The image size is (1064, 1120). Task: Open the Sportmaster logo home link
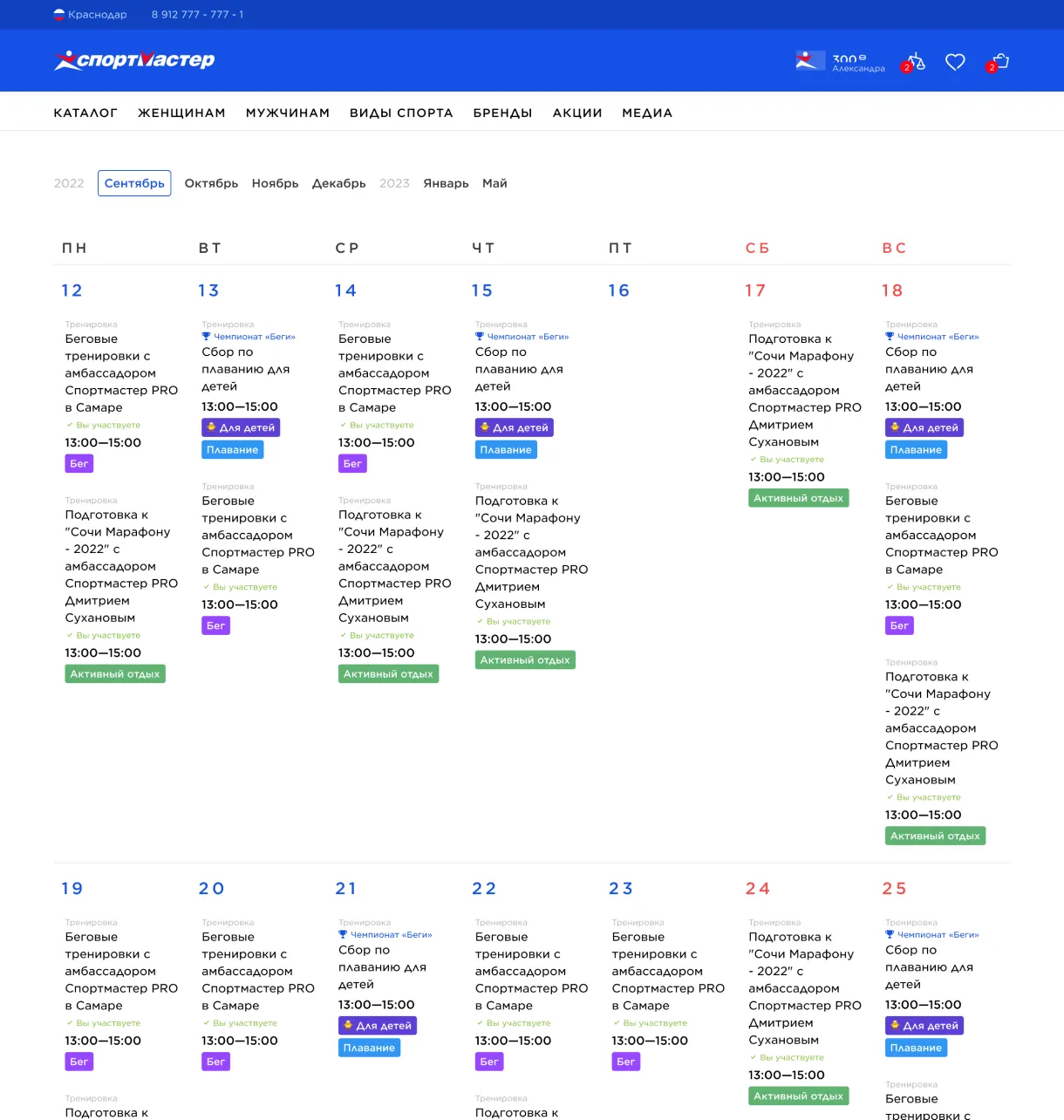pos(134,60)
